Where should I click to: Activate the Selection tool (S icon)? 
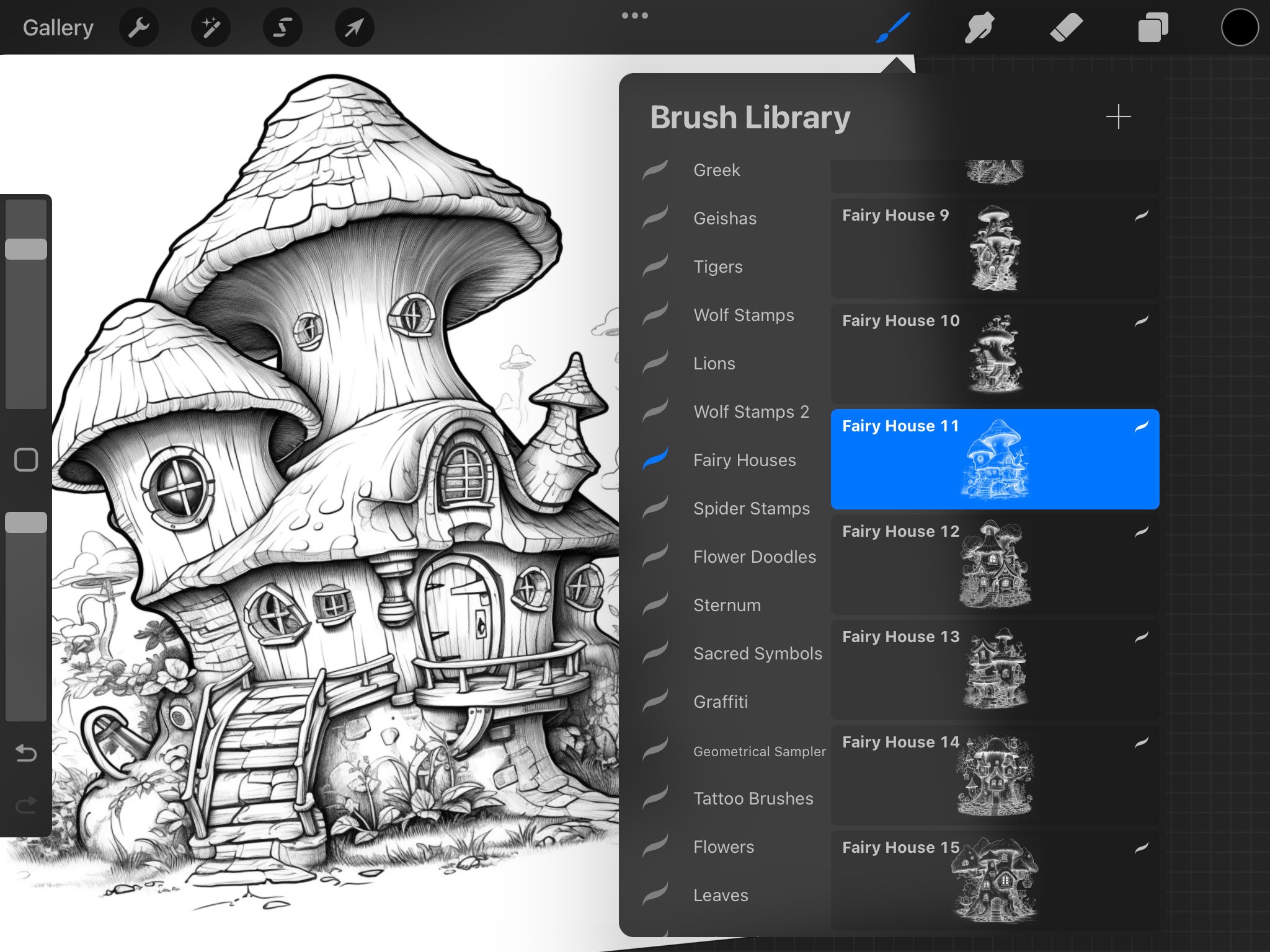[x=283, y=27]
